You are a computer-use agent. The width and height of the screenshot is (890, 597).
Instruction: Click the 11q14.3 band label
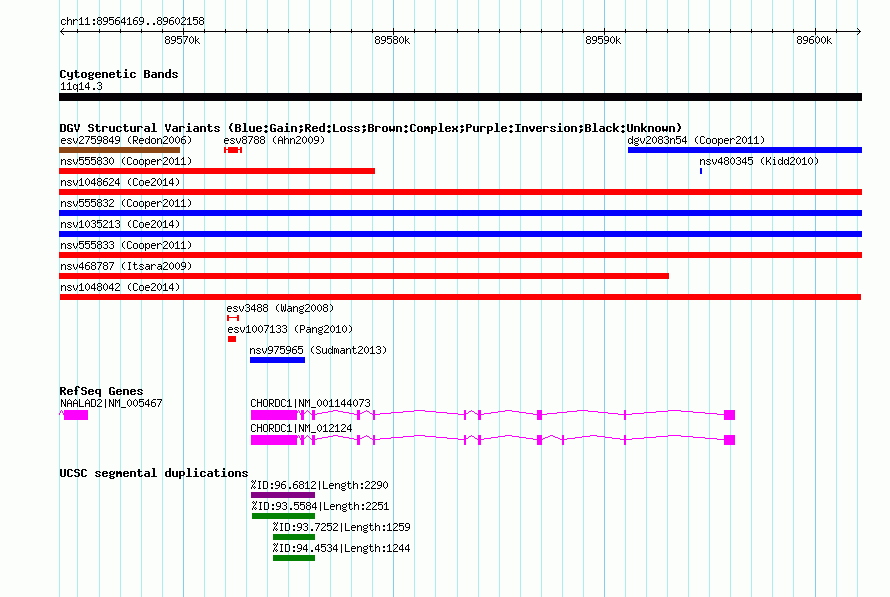pos(81,87)
